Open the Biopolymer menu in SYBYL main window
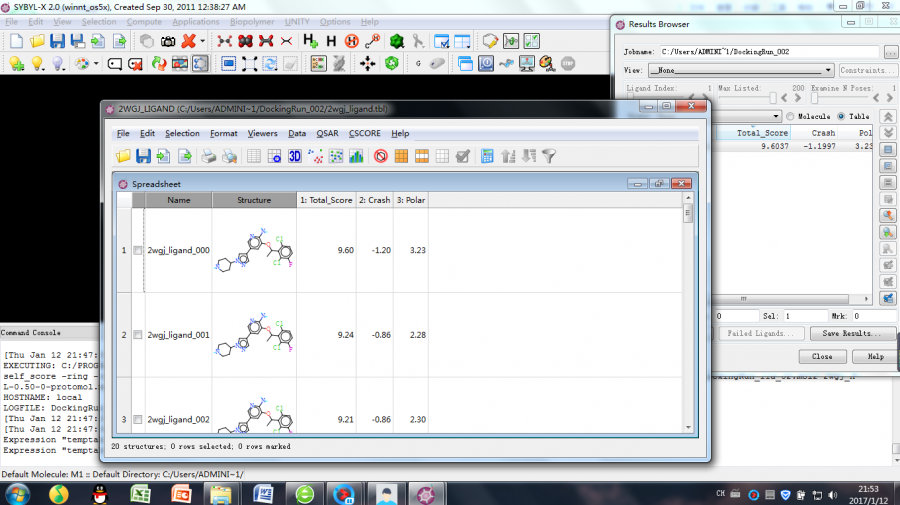Viewport: 900px width, 505px height. [252, 22]
